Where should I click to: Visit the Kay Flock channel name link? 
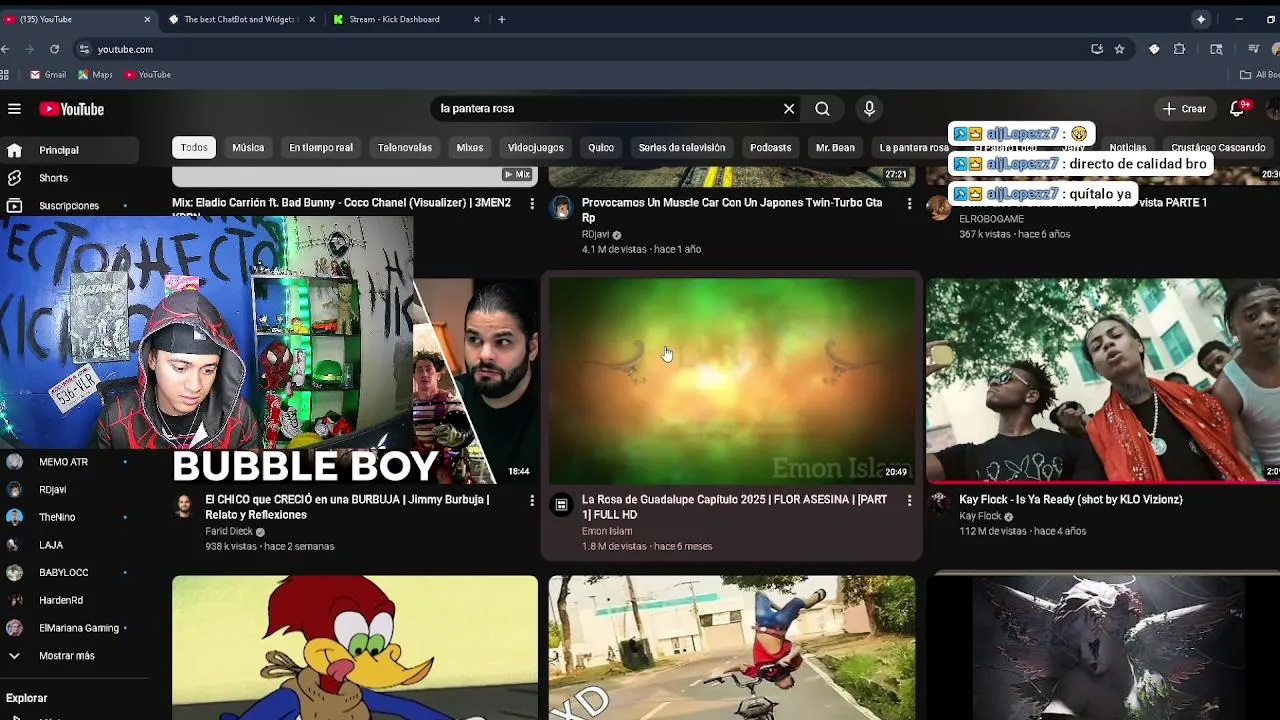[x=980, y=517]
